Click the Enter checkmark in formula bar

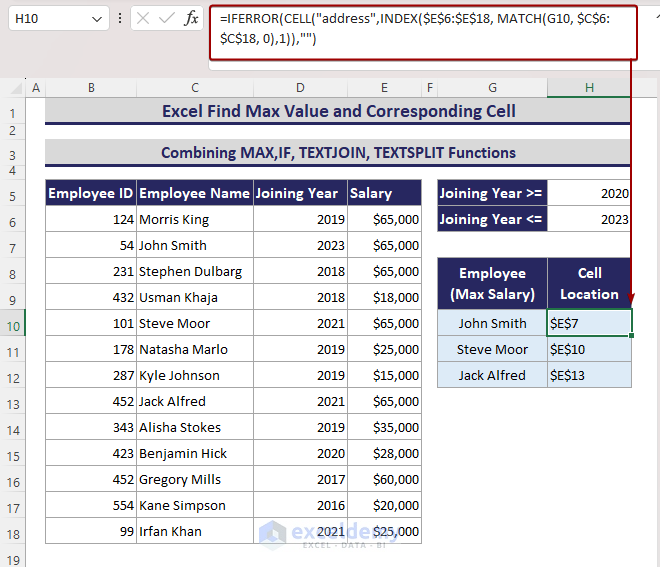coord(167,19)
